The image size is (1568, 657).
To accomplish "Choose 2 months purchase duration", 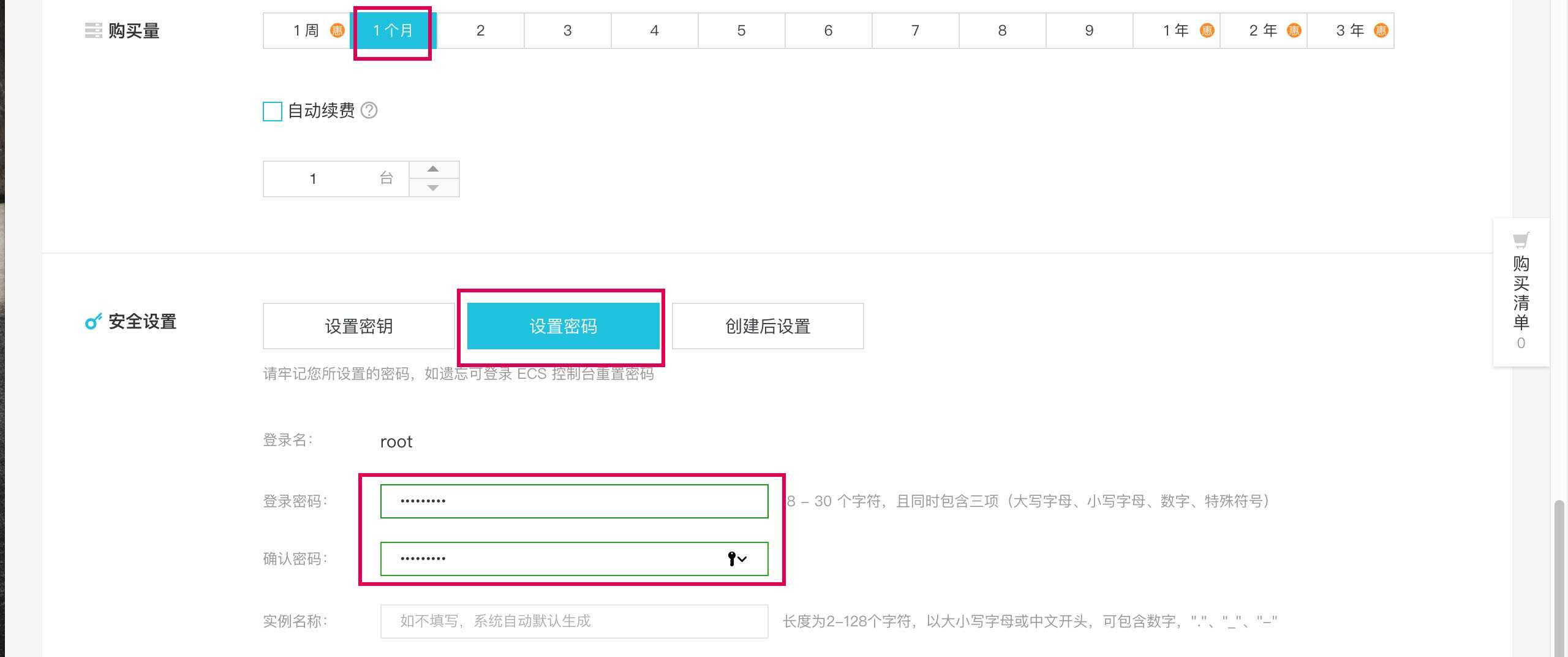I will click(x=481, y=31).
